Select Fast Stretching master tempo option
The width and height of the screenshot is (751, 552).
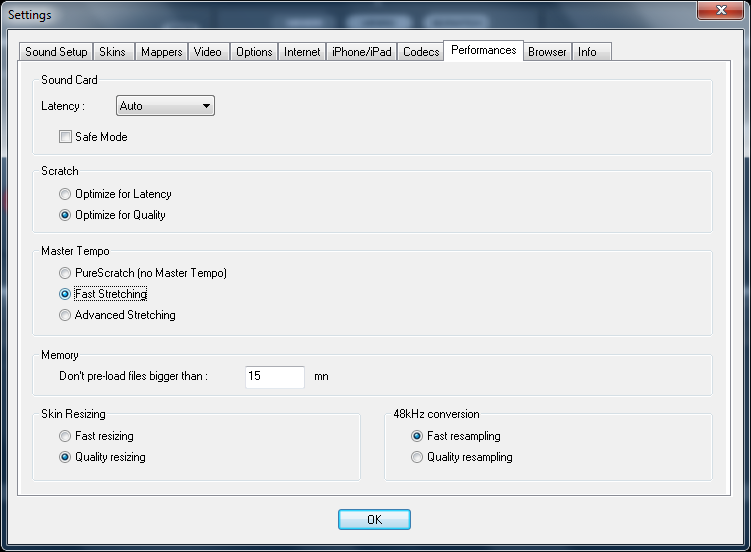(66, 294)
